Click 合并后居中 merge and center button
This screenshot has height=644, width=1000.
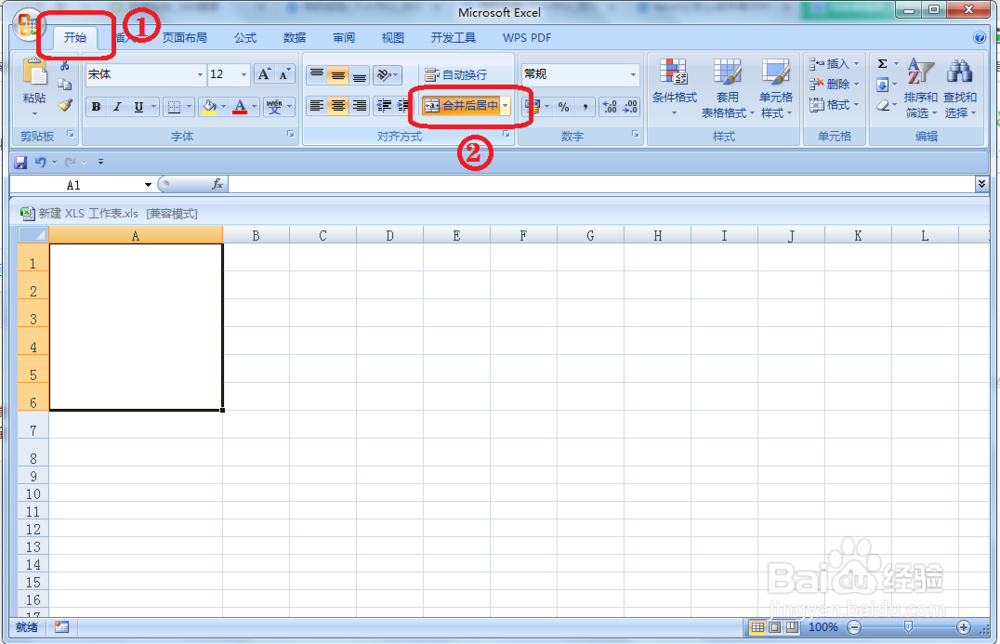click(x=462, y=105)
